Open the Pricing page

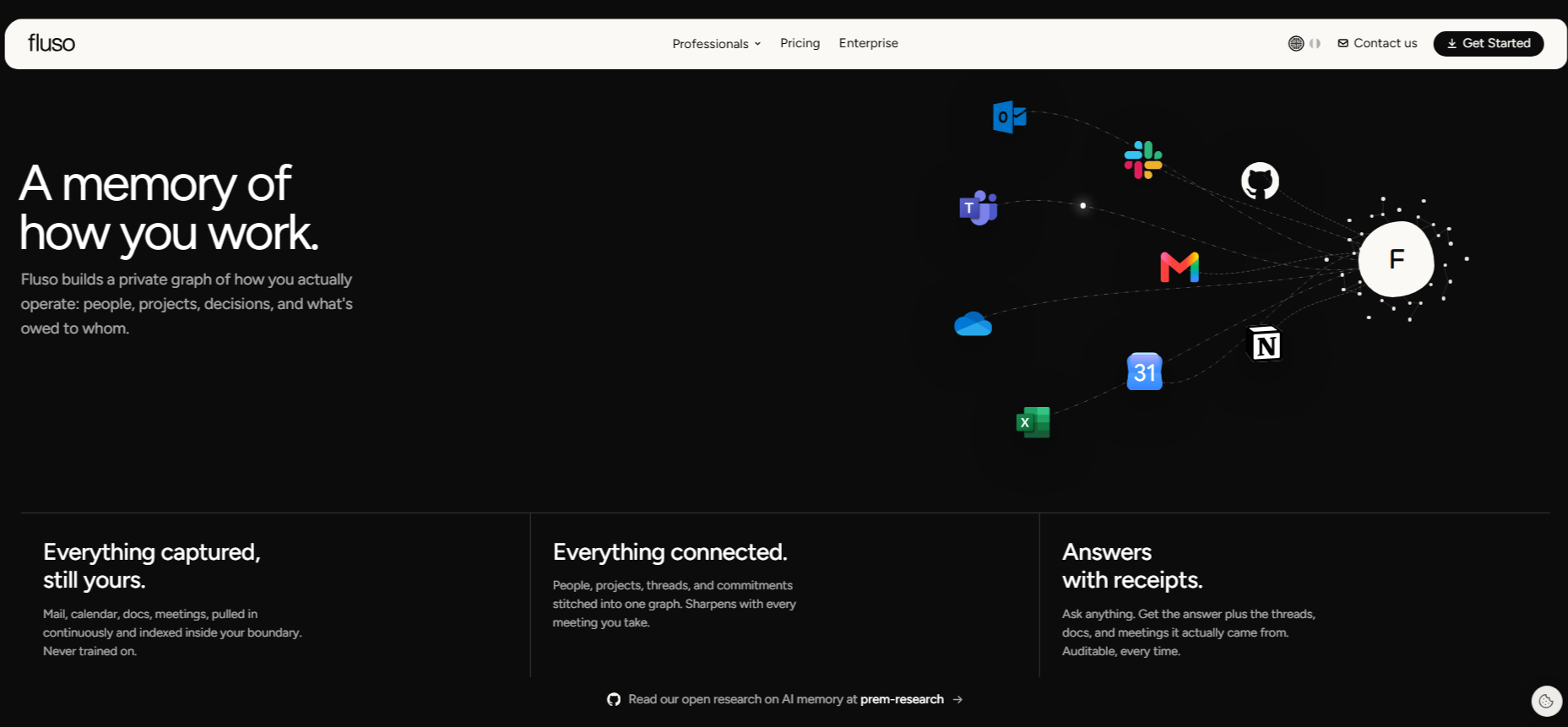[x=800, y=43]
